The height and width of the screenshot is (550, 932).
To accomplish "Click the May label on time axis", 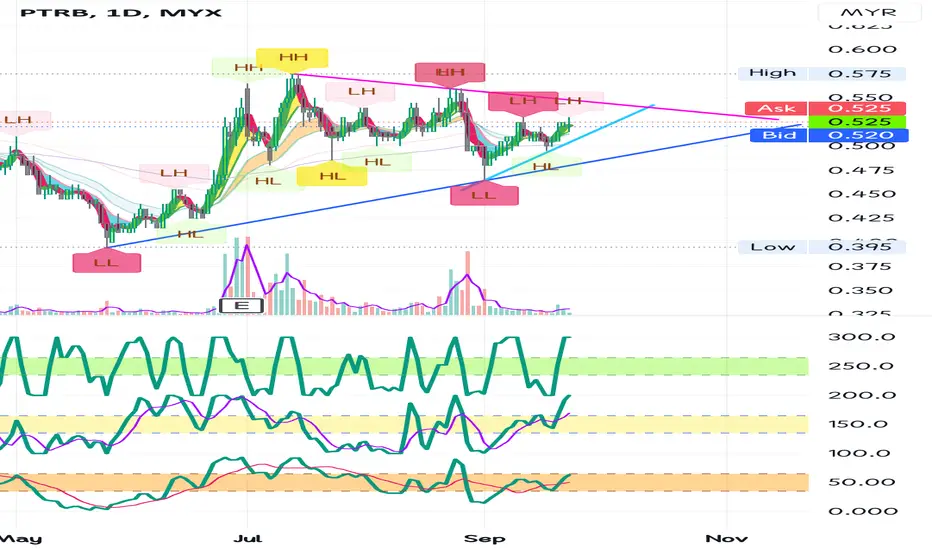I will [x=21, y=539].
